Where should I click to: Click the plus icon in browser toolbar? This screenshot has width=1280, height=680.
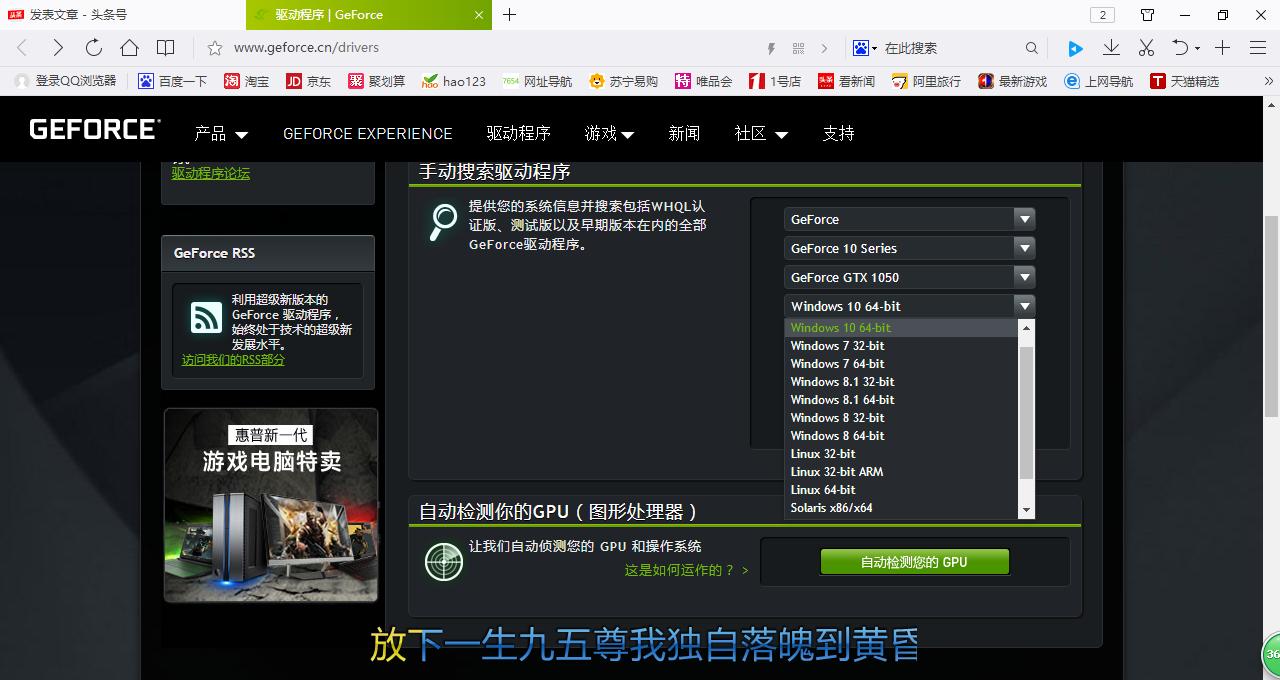point(1222,48)
